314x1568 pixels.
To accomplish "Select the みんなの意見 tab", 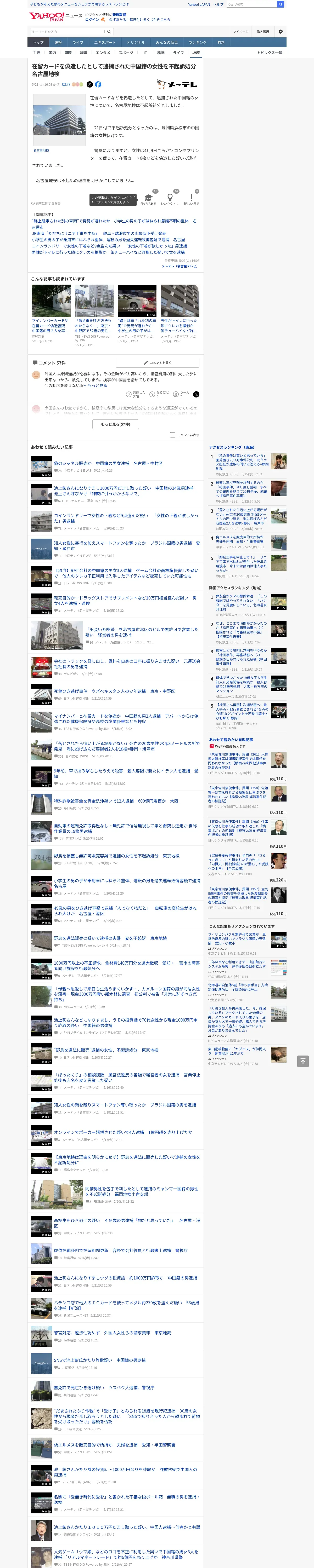I will tap(166, 43).
